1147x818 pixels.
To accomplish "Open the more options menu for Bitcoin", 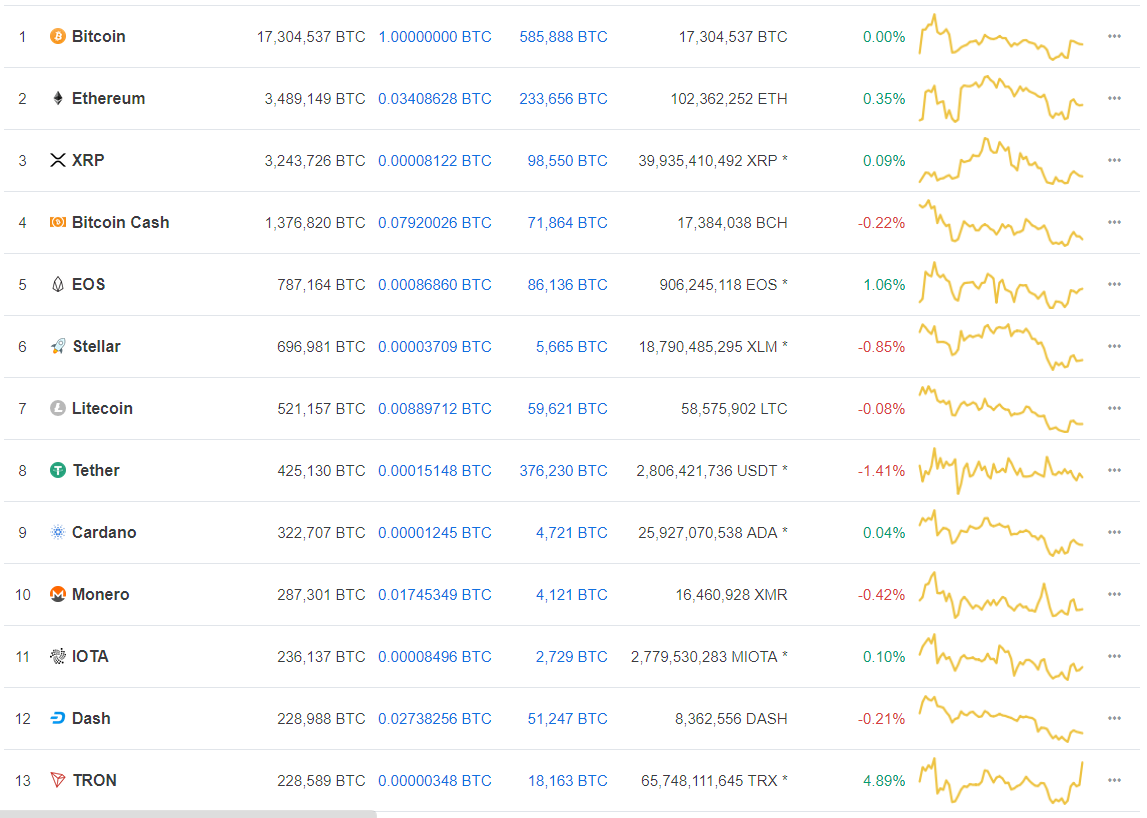I will 1114,37.
